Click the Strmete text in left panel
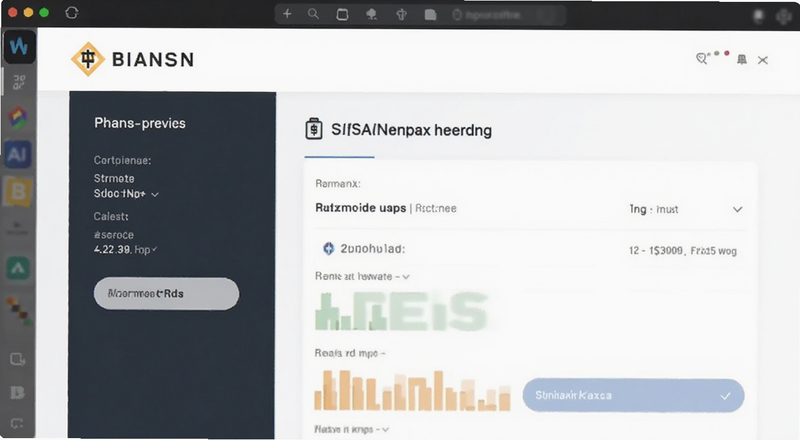 pyautogui.click(x=114, y=179)
